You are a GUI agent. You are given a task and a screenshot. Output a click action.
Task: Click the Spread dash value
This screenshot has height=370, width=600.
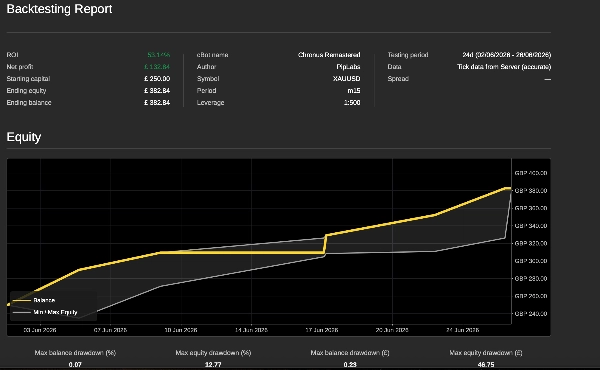548,79
